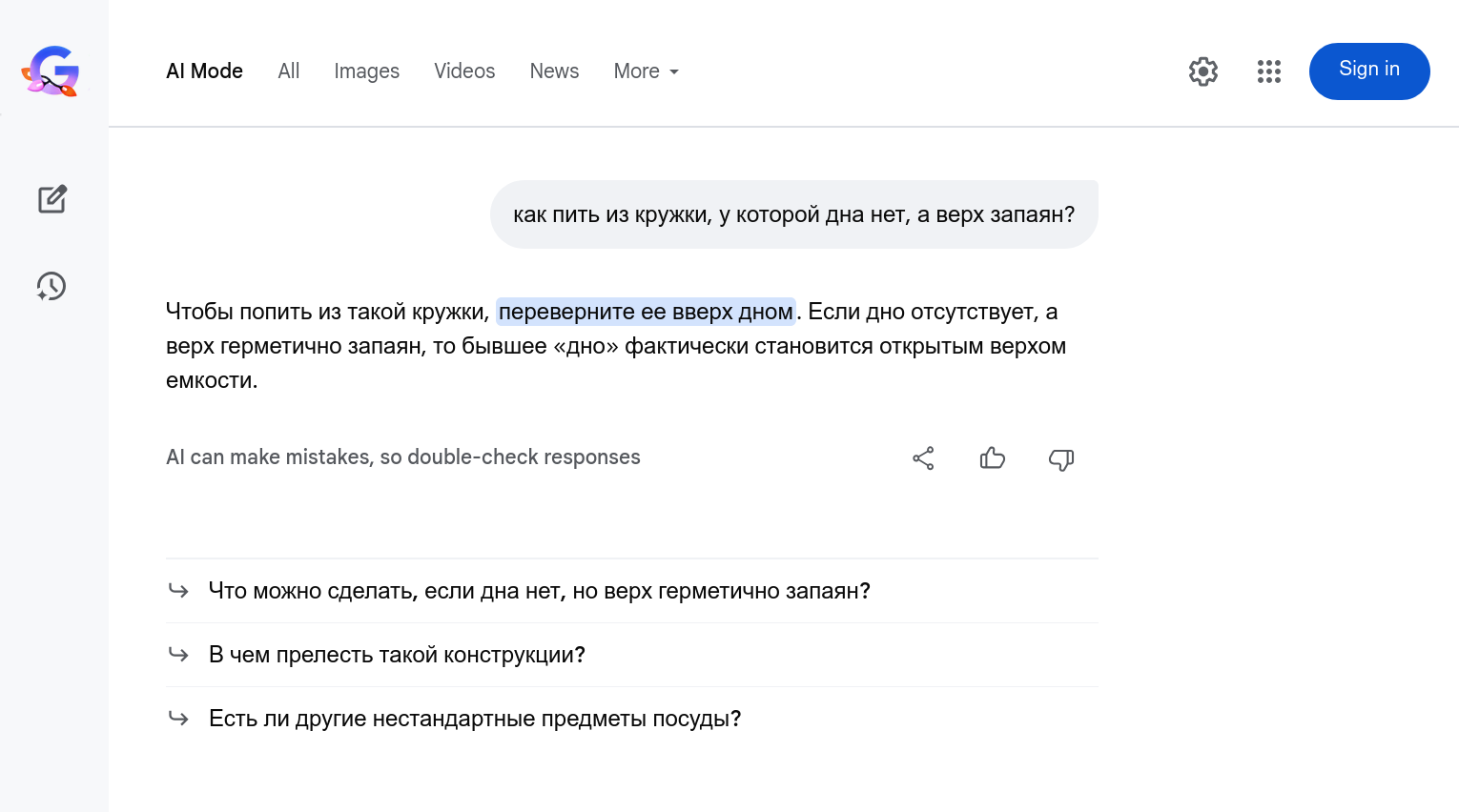Viewport: 1459px width, 812px height.
Task: Start a new chat with the edit icon
Action: (52, 199)
